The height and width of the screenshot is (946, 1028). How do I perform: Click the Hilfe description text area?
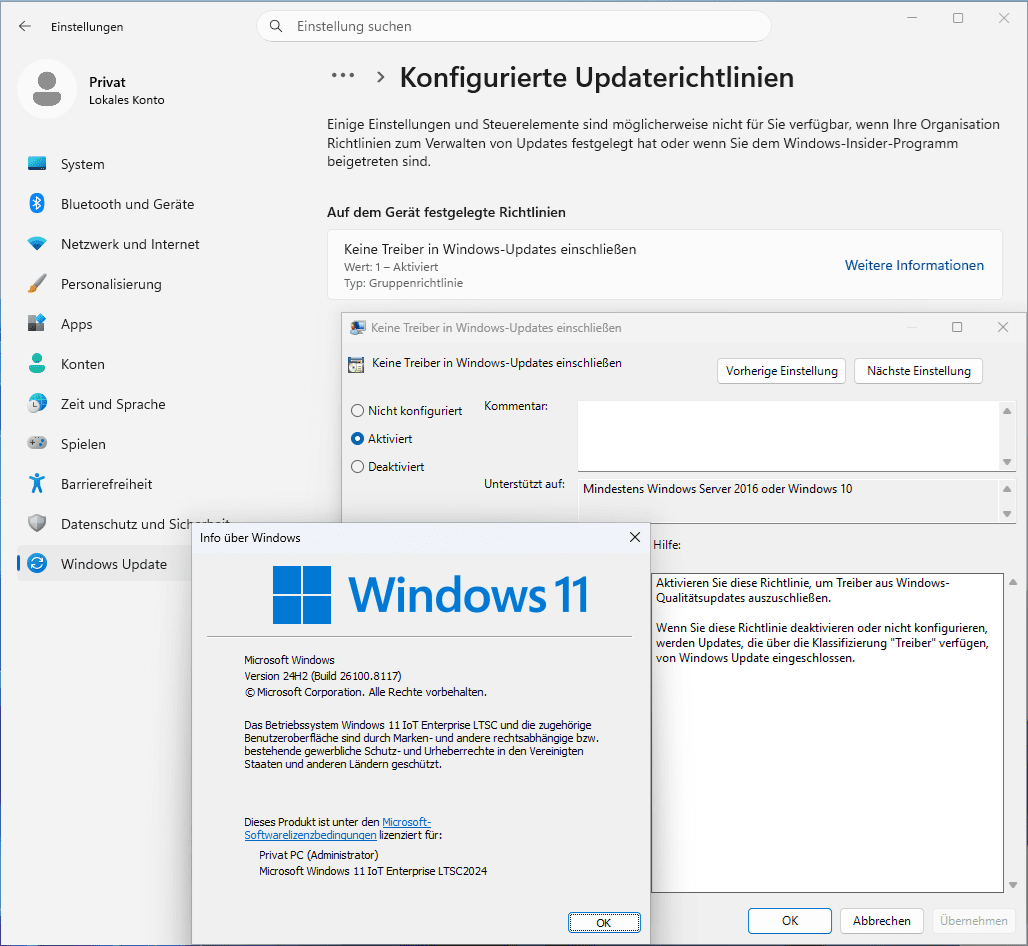coord(827,732)
